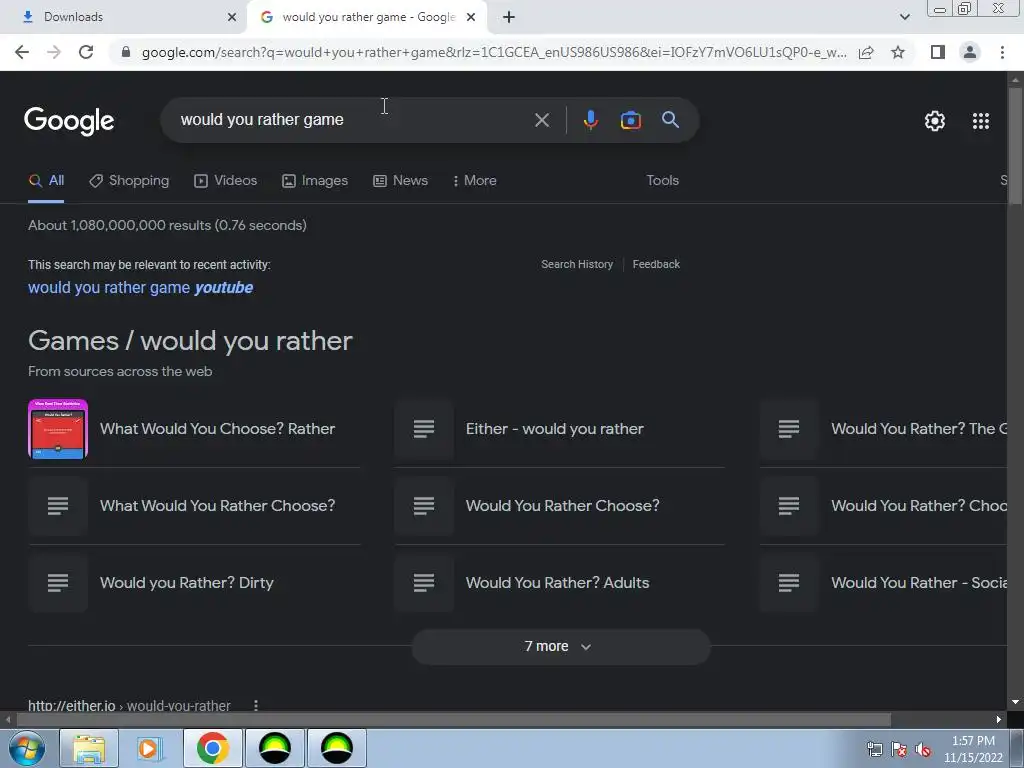Switch to News results

(400, 181)
